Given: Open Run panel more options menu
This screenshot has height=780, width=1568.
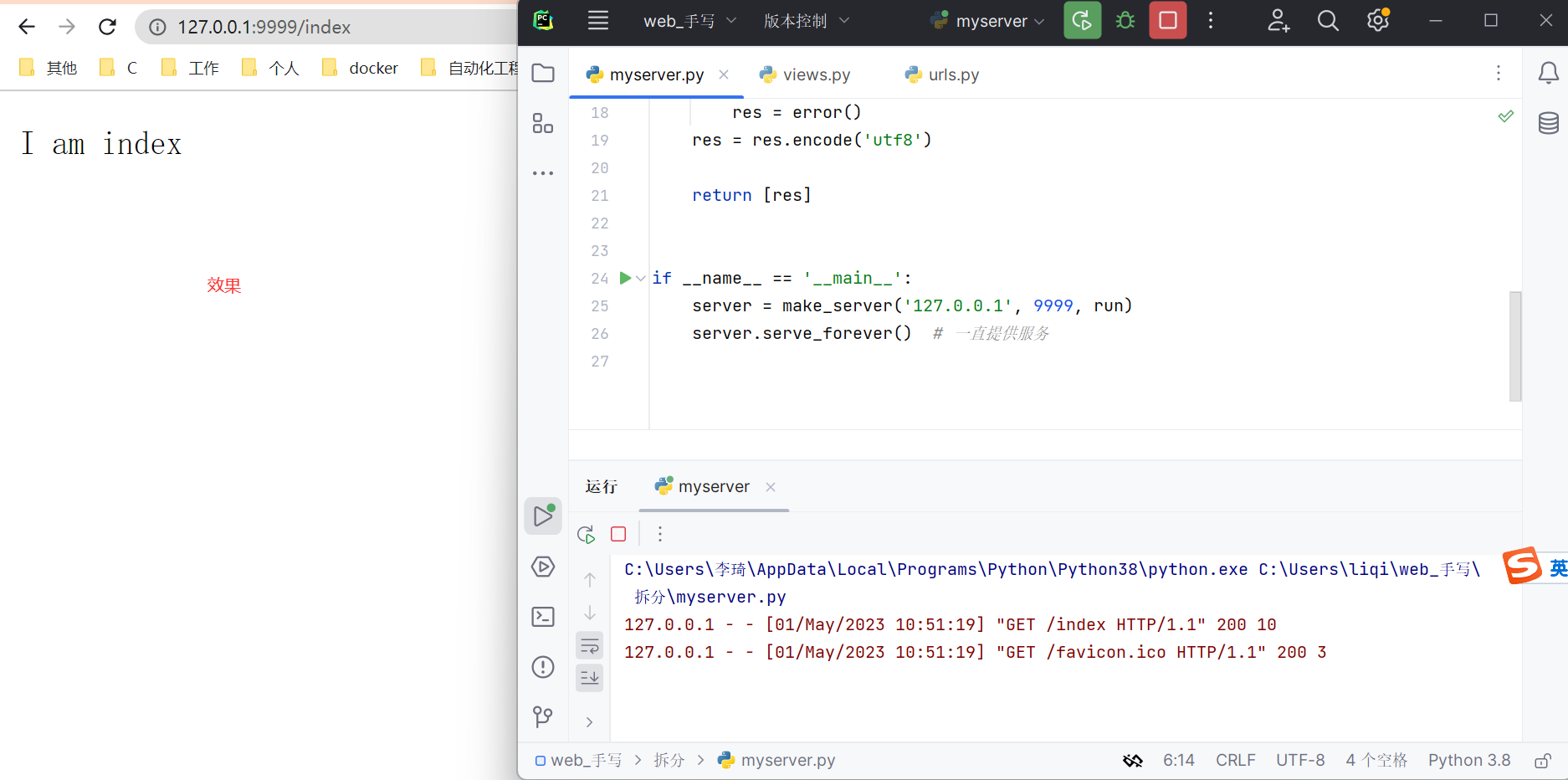Looking at the screenshot, I should [660, 534].
